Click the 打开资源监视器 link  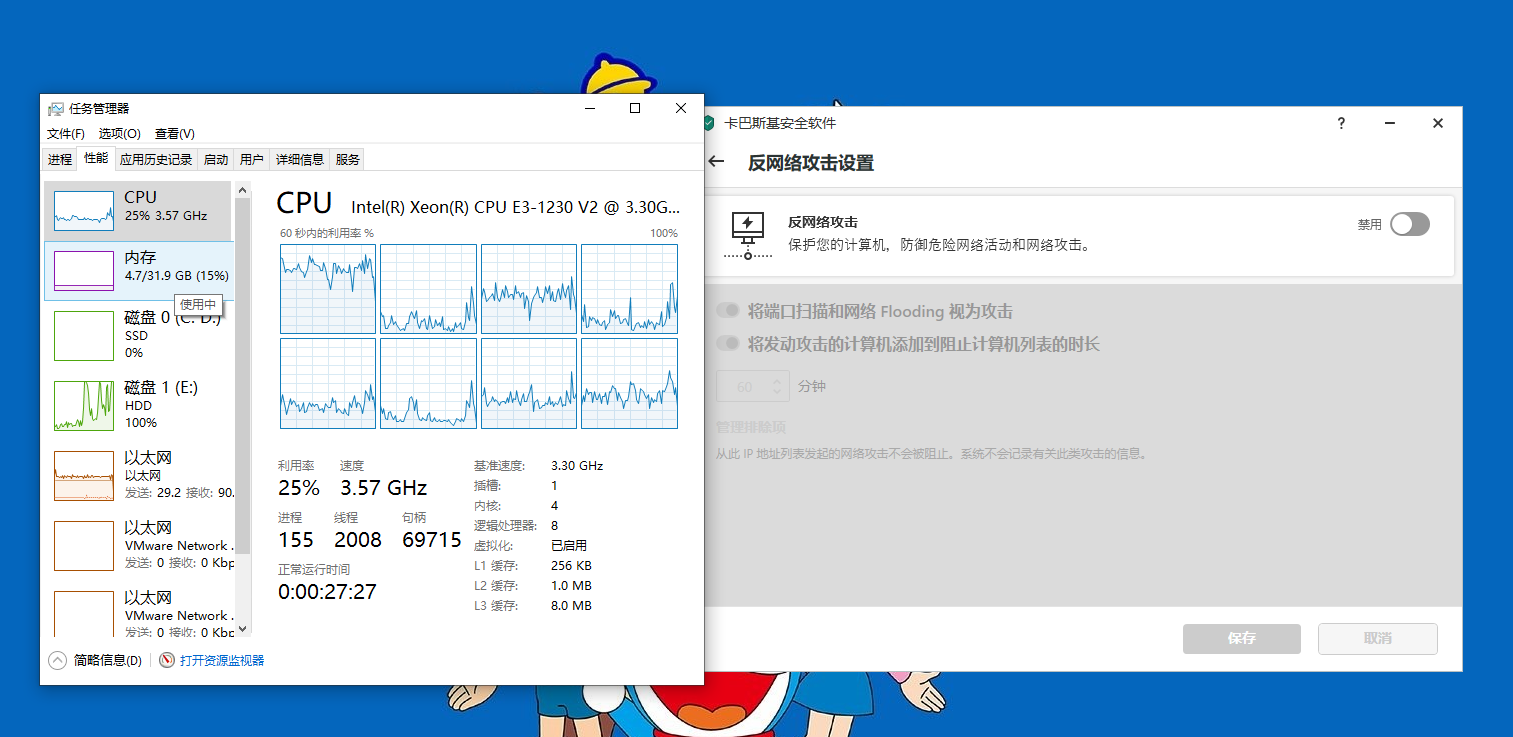[x=222, y=660]
